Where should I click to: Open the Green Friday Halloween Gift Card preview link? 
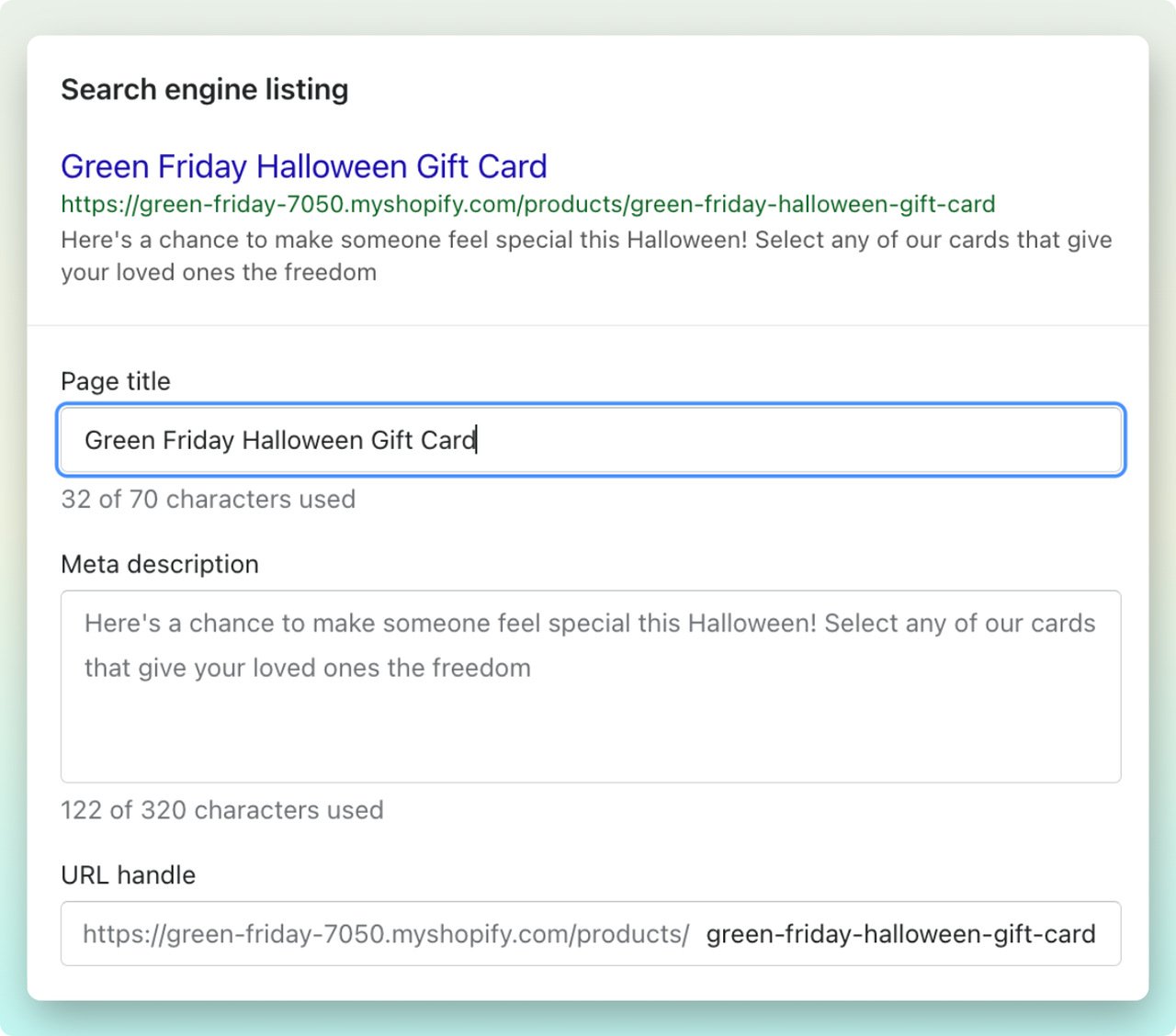pos(303,166)
